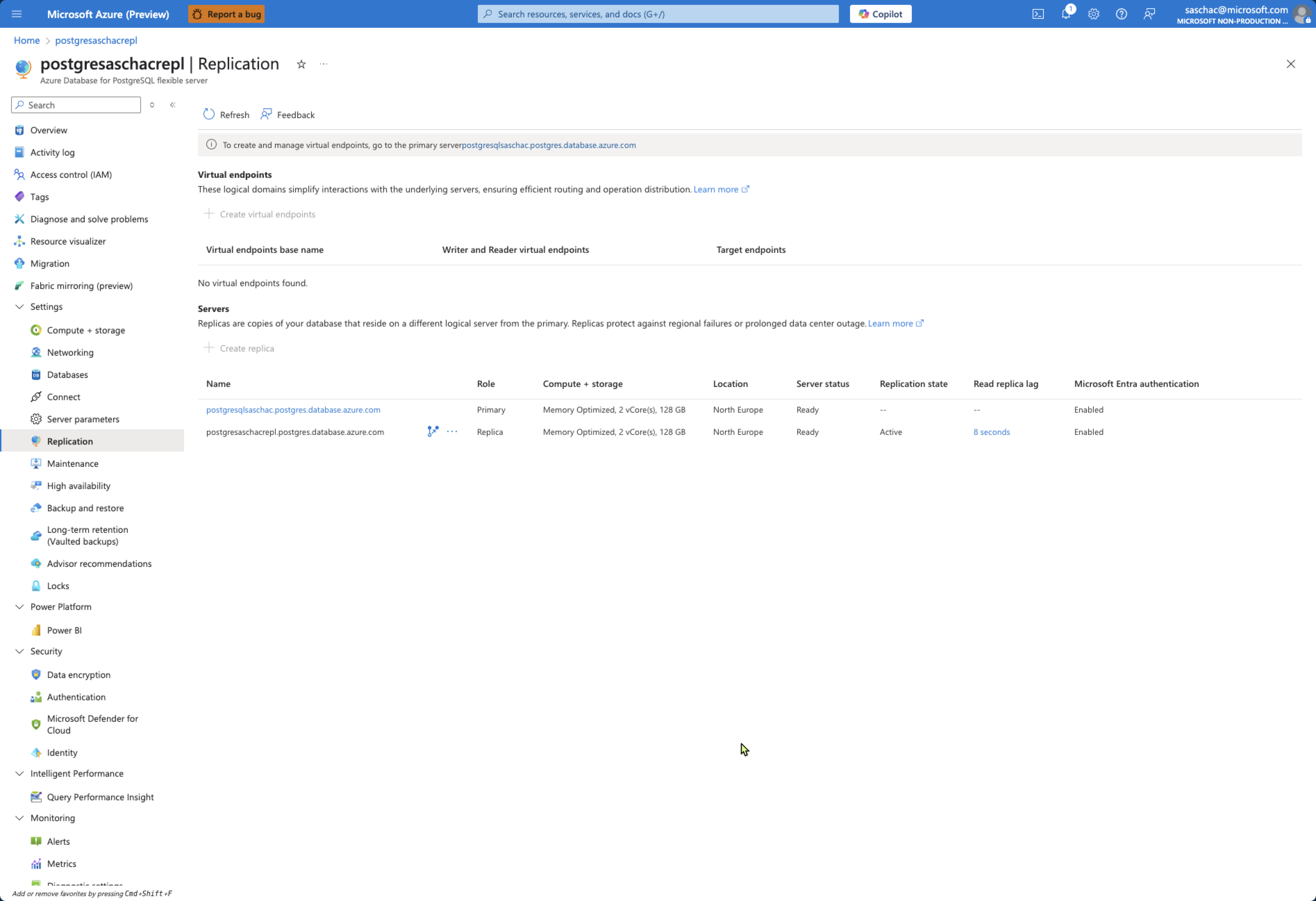This screenshot has height=901, width=1316.
Task: Click the 8 seconds replica lag link
Action: pos(992,431)
